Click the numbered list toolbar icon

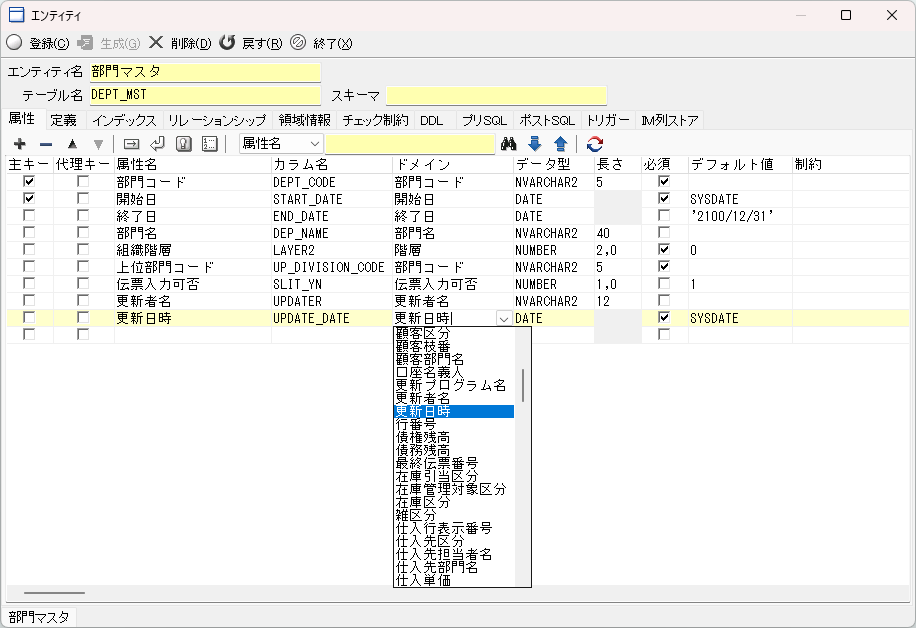(210, 144)
